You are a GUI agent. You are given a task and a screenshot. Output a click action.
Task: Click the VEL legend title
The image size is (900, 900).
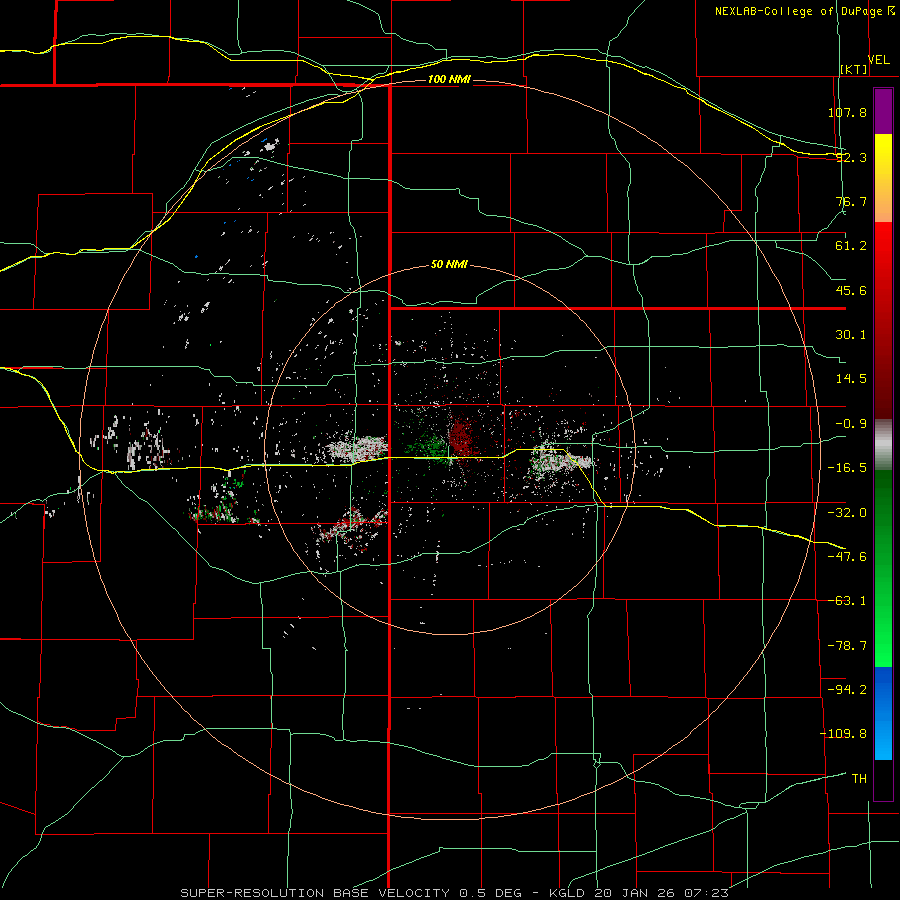tap(878, 60)
